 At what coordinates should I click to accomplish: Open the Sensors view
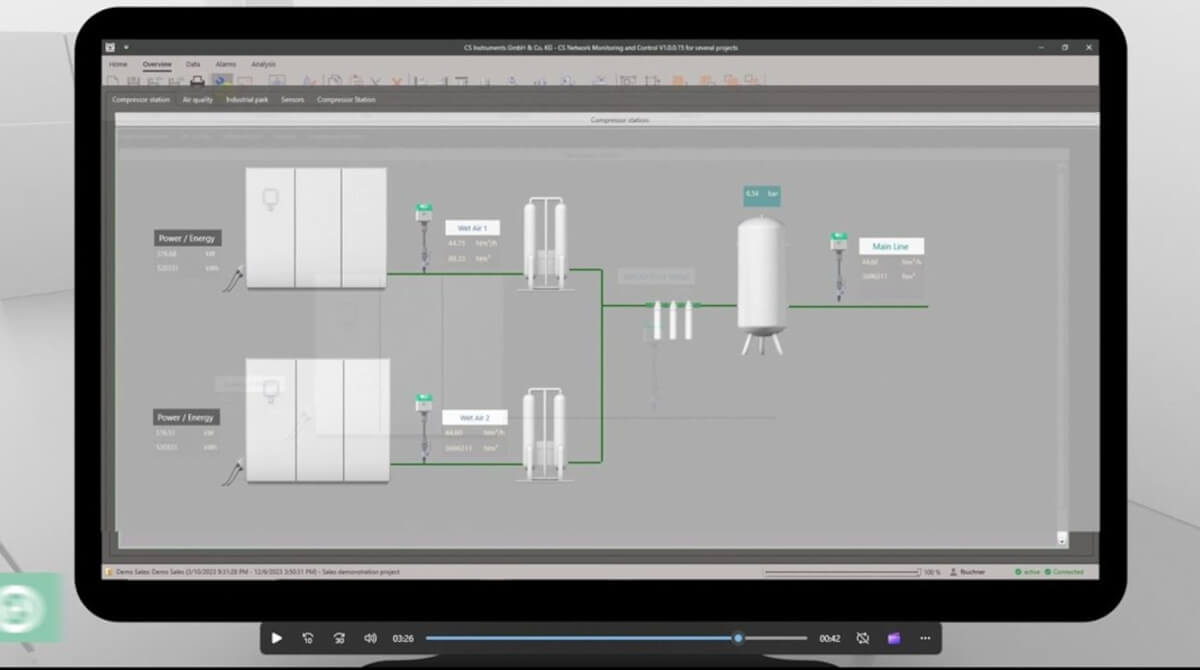click(293, 100)
